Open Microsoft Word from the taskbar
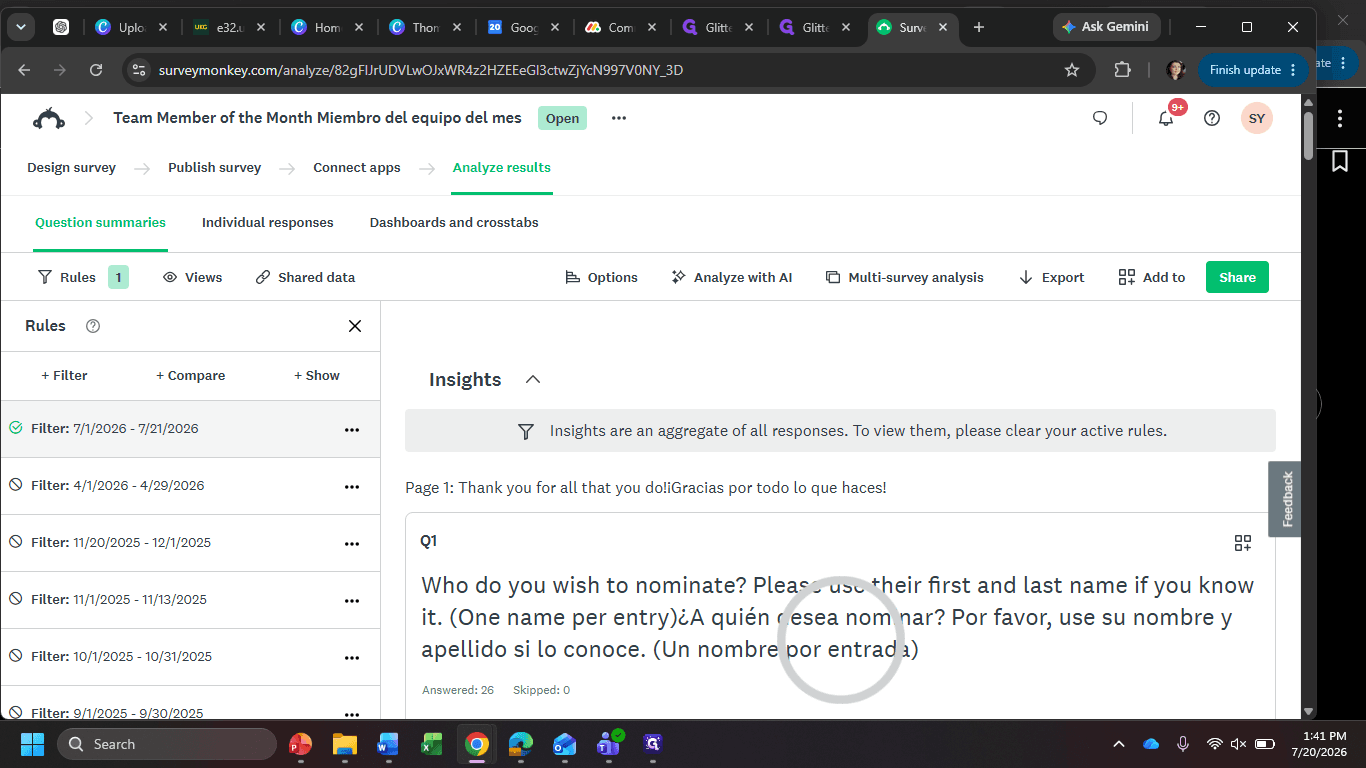The width and height of the screenshot is (1366, 768). [388, 744]
